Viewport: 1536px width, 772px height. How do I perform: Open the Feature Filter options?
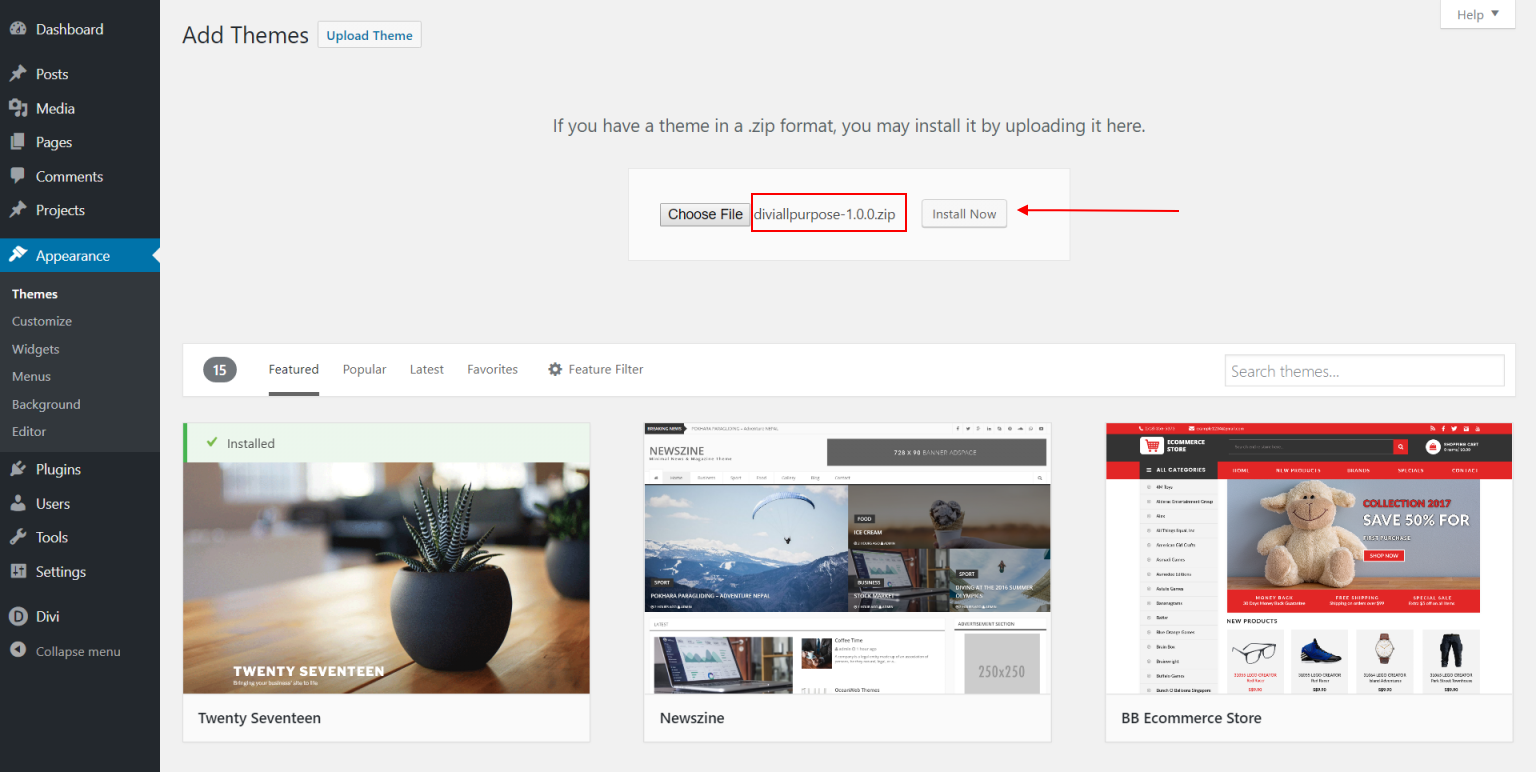click(595, 369)
